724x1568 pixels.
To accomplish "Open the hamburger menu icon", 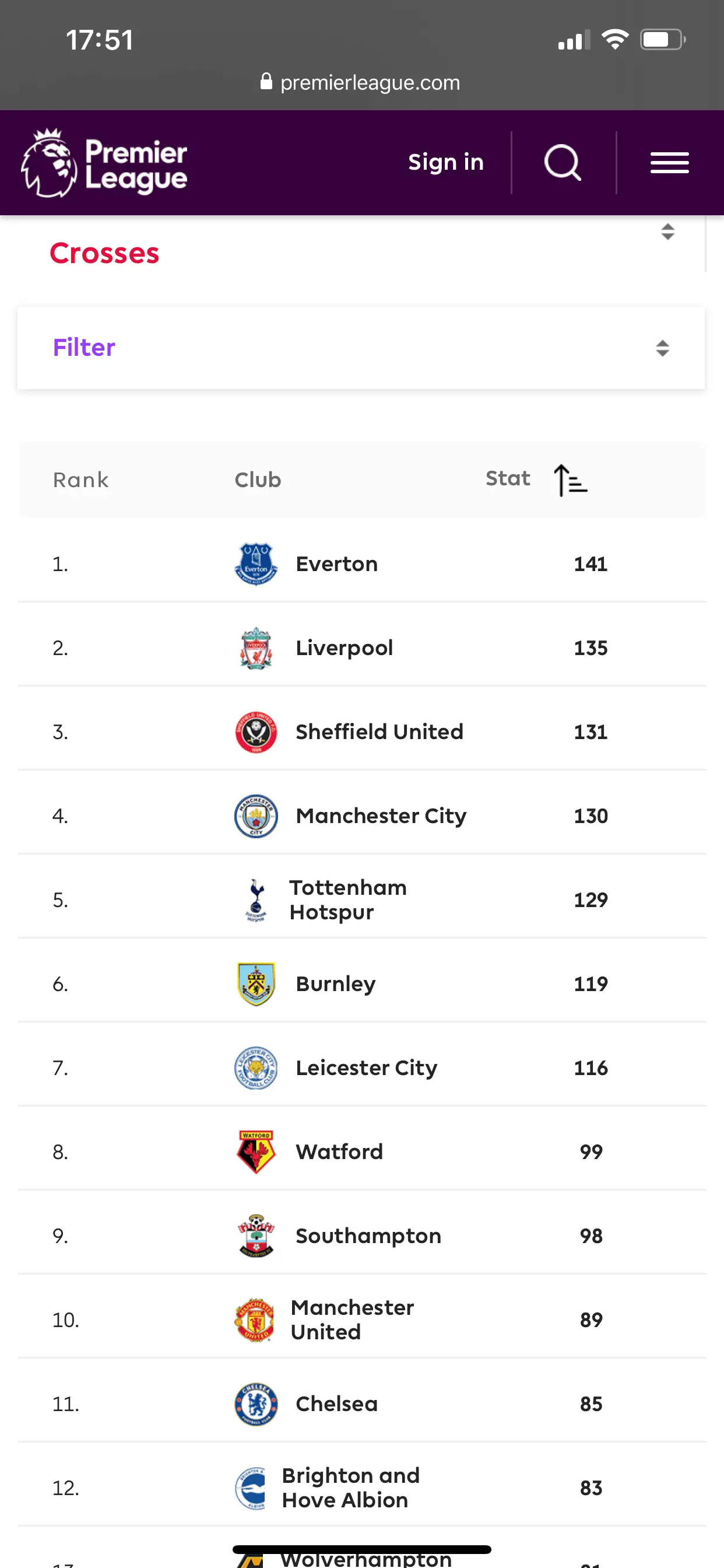I will tap(669, 163).
